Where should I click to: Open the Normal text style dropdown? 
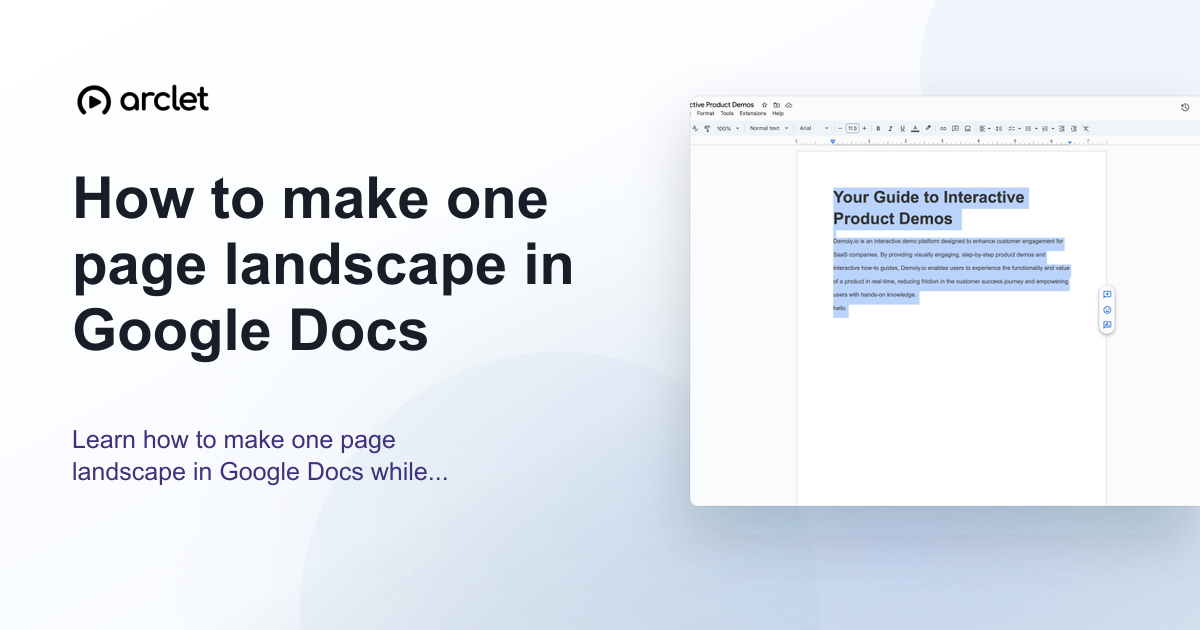click(x=769, y=128)
